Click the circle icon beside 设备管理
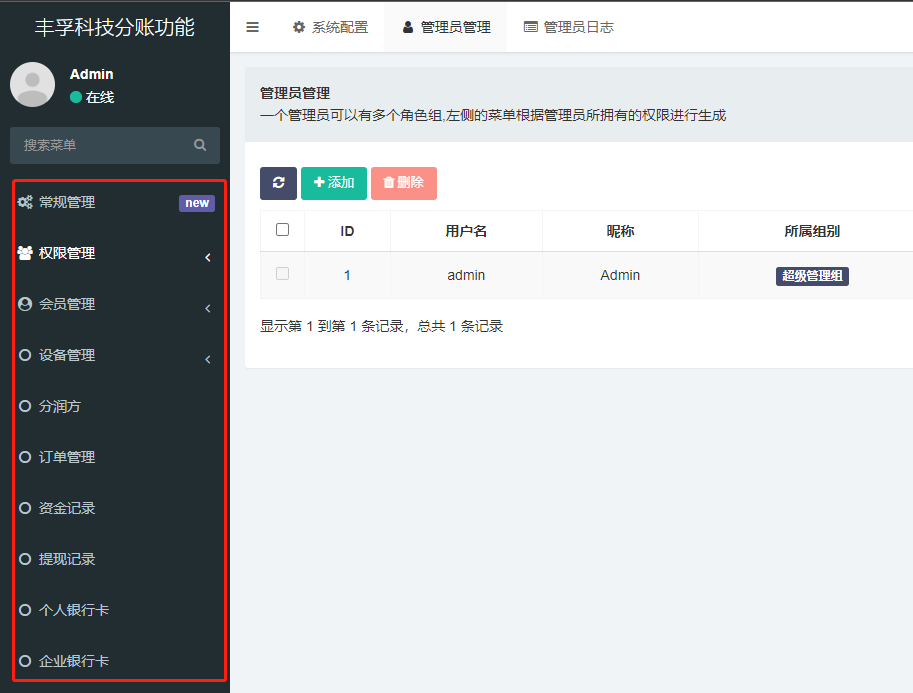 tap(25, 355)
